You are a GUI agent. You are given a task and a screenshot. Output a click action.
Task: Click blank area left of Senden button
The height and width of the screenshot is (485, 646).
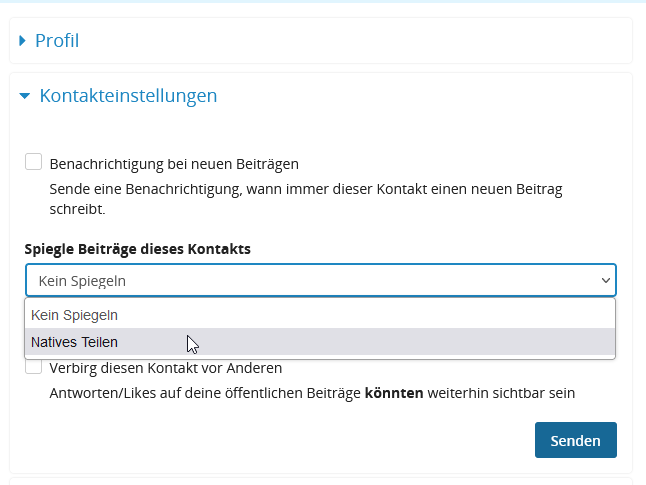click(300, 440)
